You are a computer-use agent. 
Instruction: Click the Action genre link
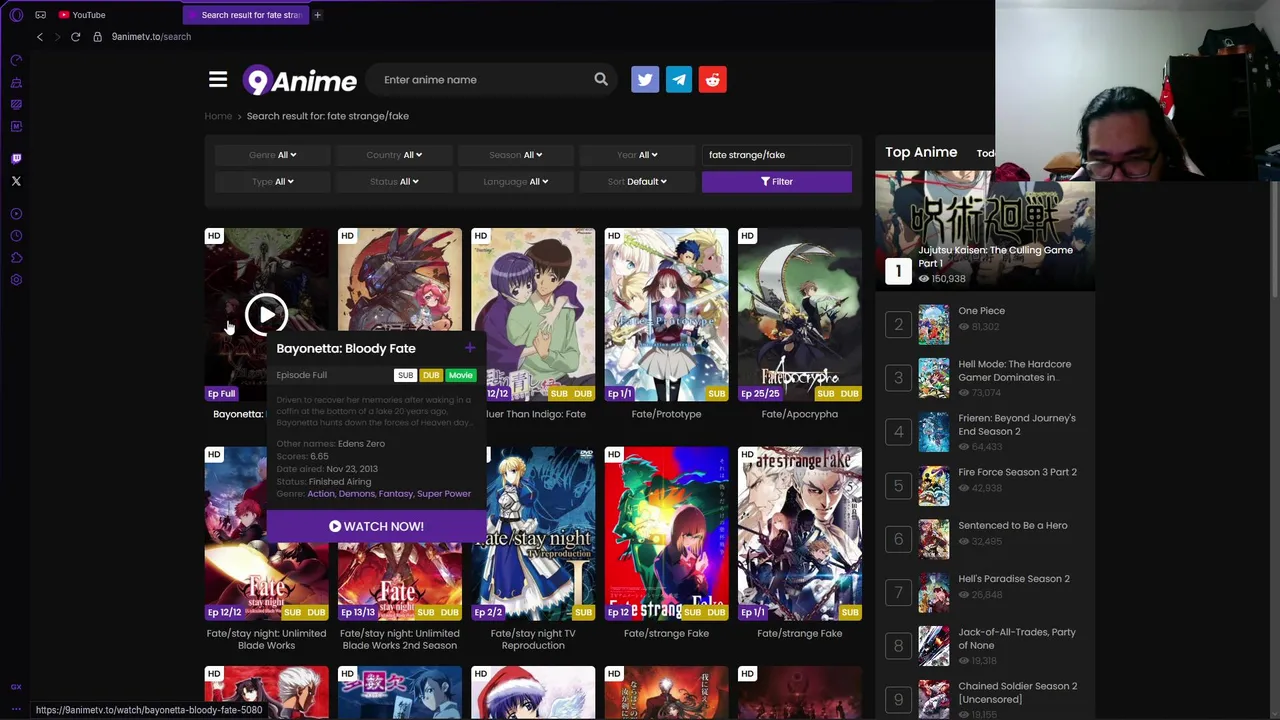321,494
